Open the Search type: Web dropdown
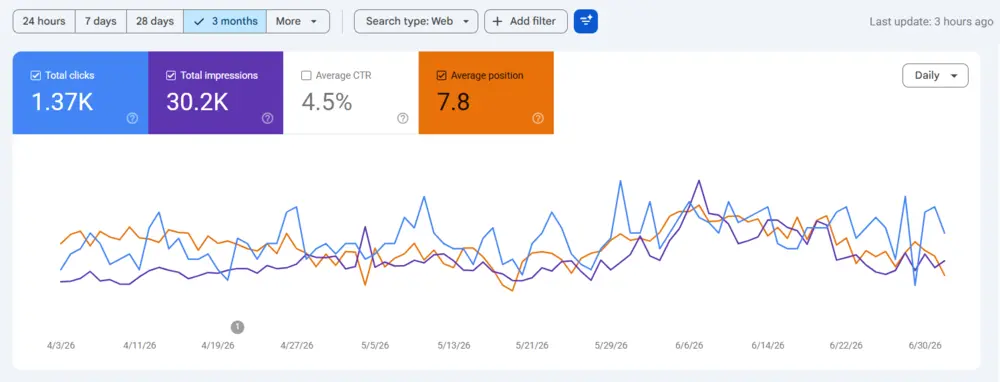 tap(416, 21)
